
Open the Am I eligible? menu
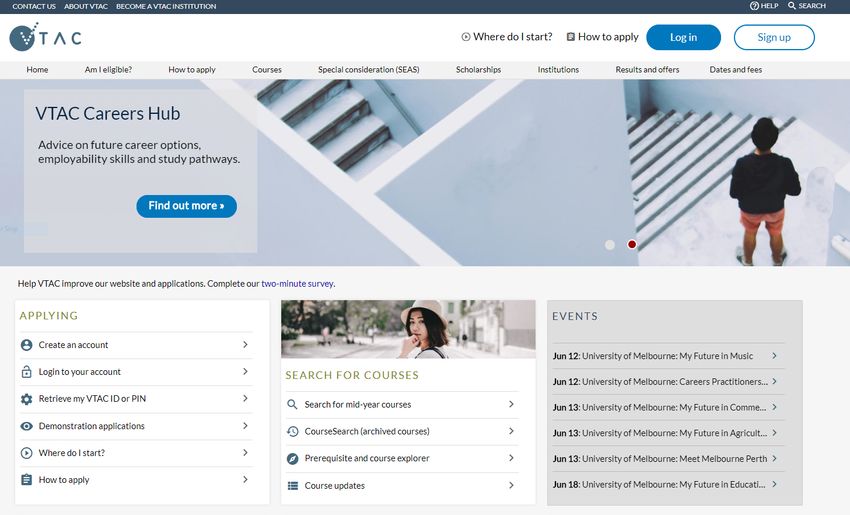(108, 69)
